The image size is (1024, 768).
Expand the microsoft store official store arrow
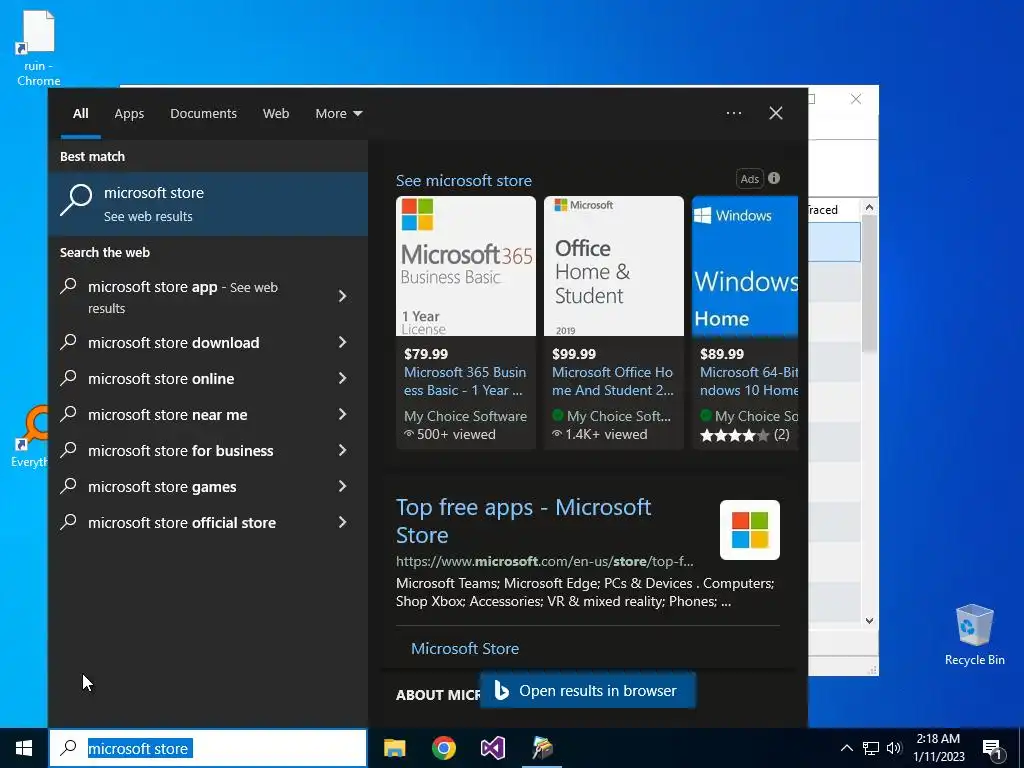(x=343, y=522)
